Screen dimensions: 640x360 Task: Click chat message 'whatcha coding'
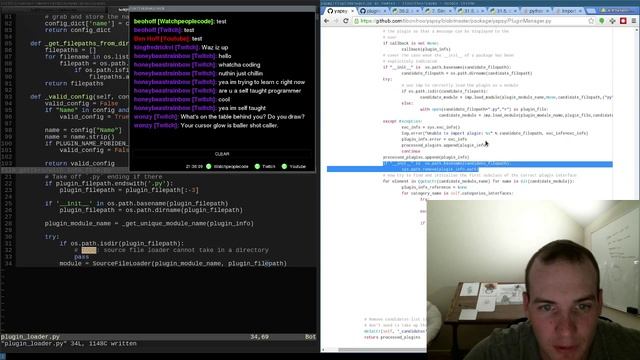[239, 65]
